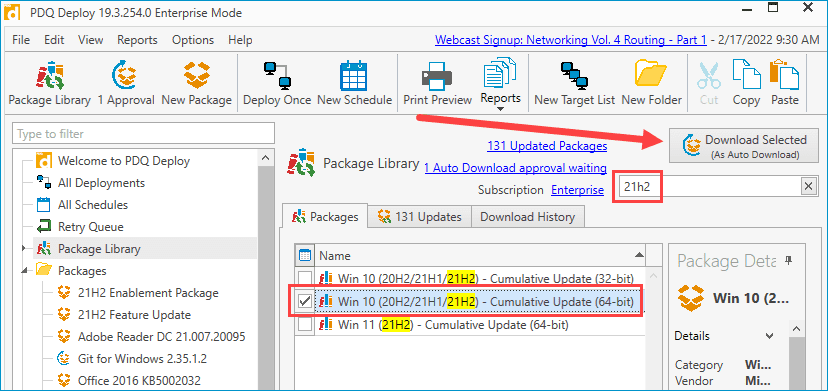Select Package Library in the tree
This screenshot has height=391, width=828.
(x=99, y=249)
